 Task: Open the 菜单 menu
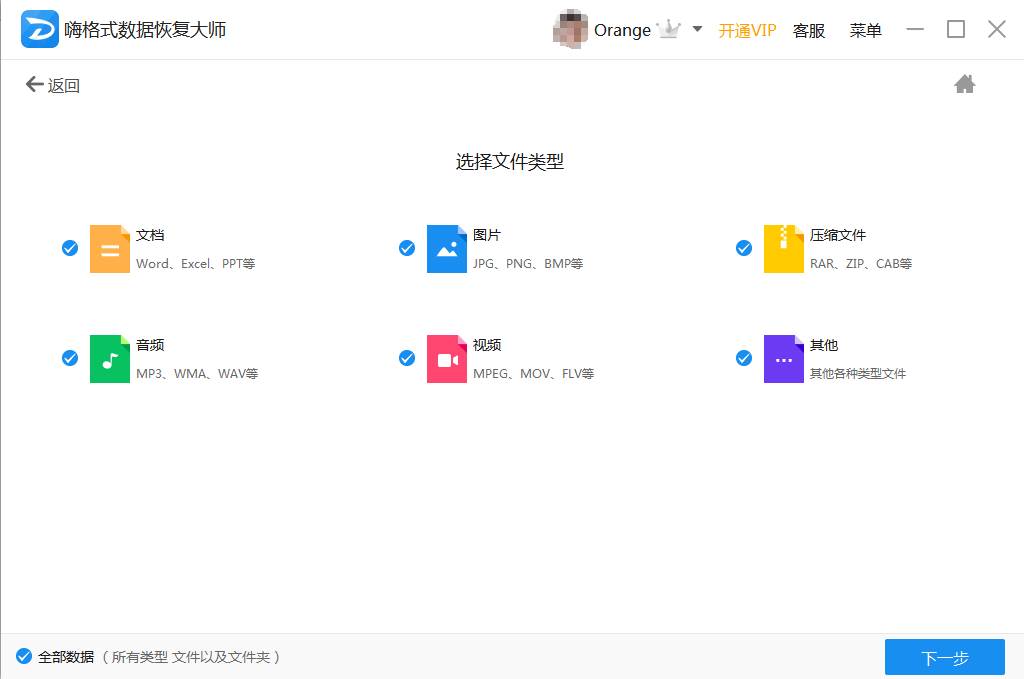coord(865,30)
